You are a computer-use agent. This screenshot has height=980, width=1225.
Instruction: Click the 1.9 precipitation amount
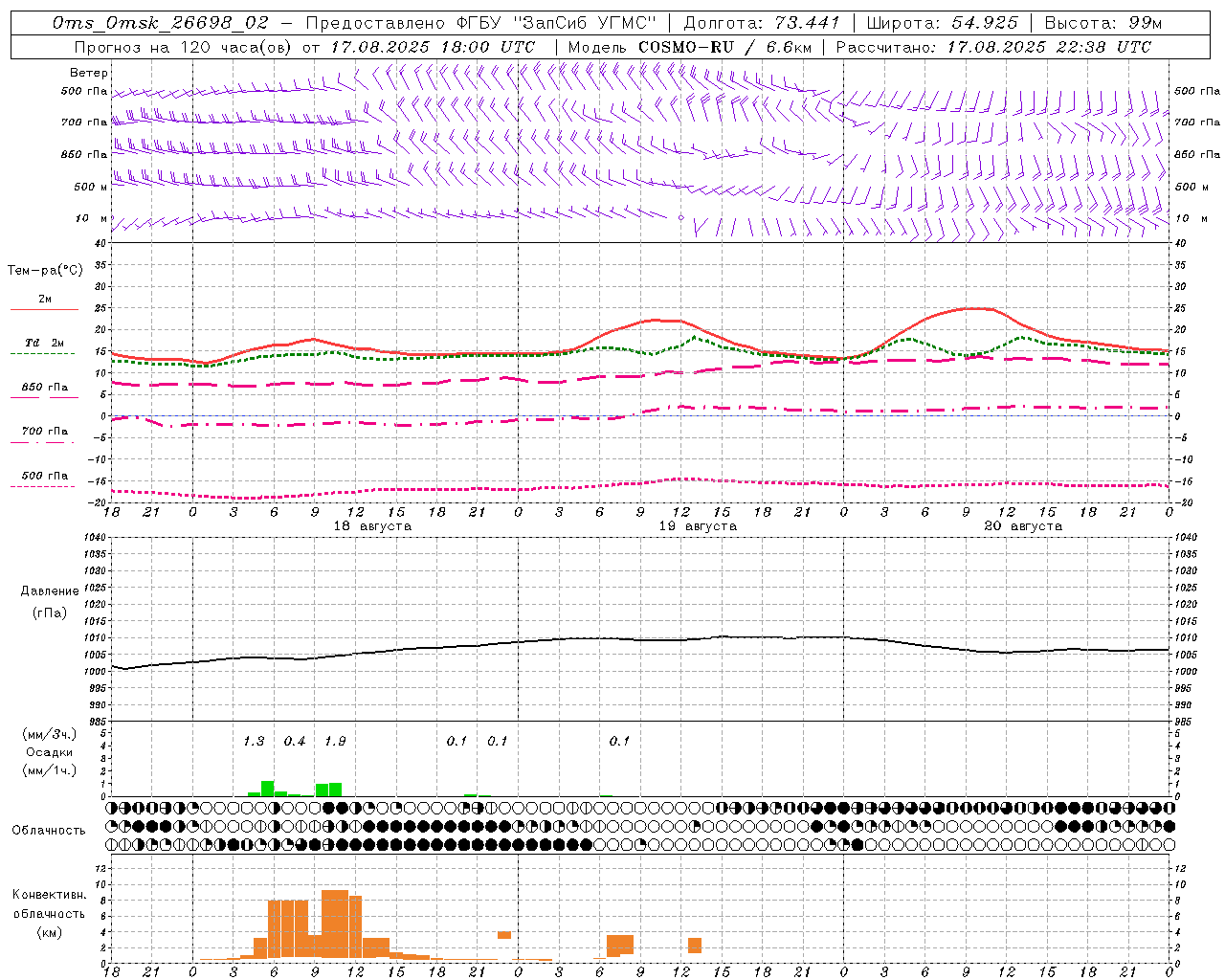(x=335, y=742)
